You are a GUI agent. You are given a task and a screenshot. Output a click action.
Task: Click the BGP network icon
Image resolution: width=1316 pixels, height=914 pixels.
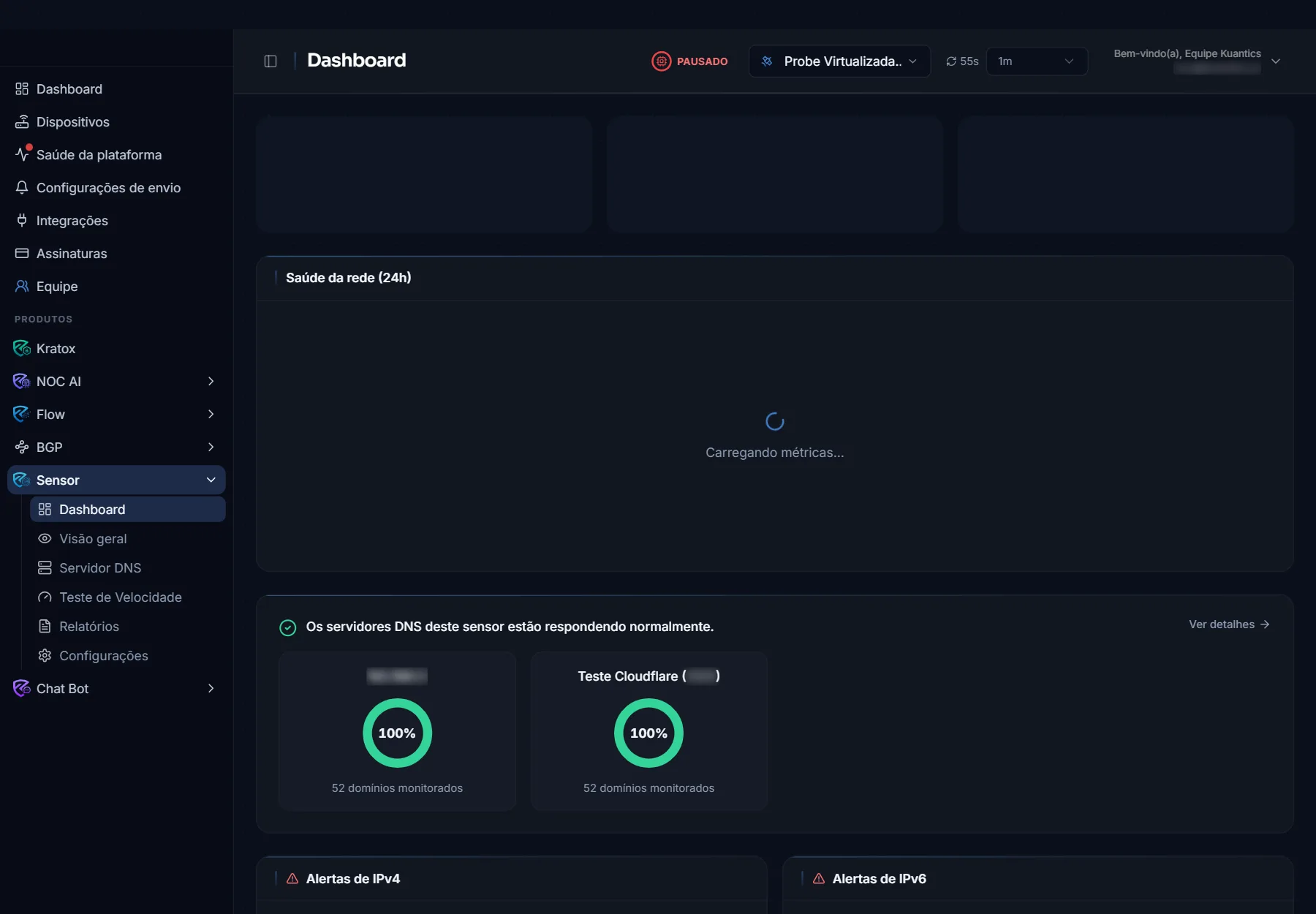tap(22, 447)
